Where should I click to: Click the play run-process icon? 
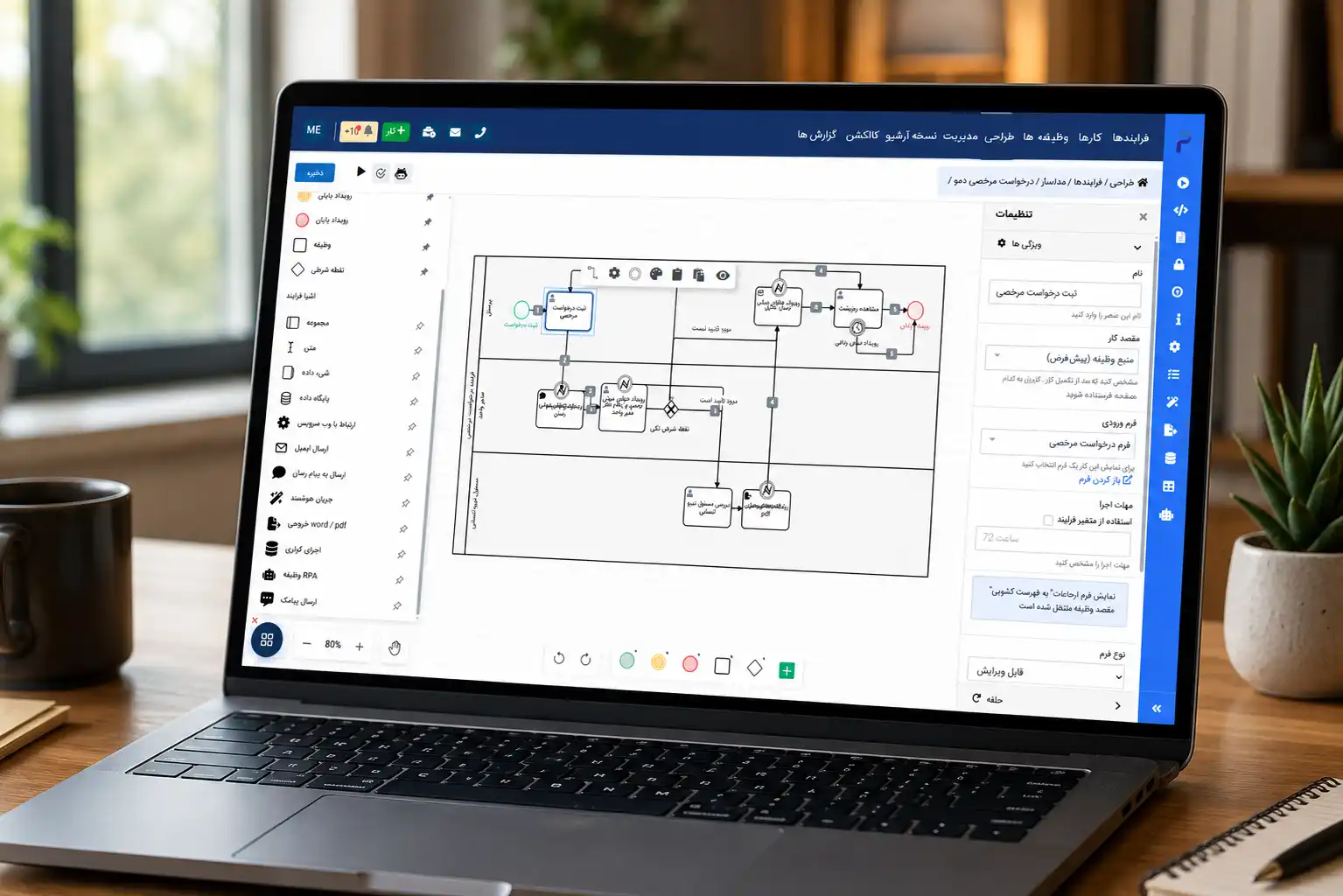tap(360, 171)
